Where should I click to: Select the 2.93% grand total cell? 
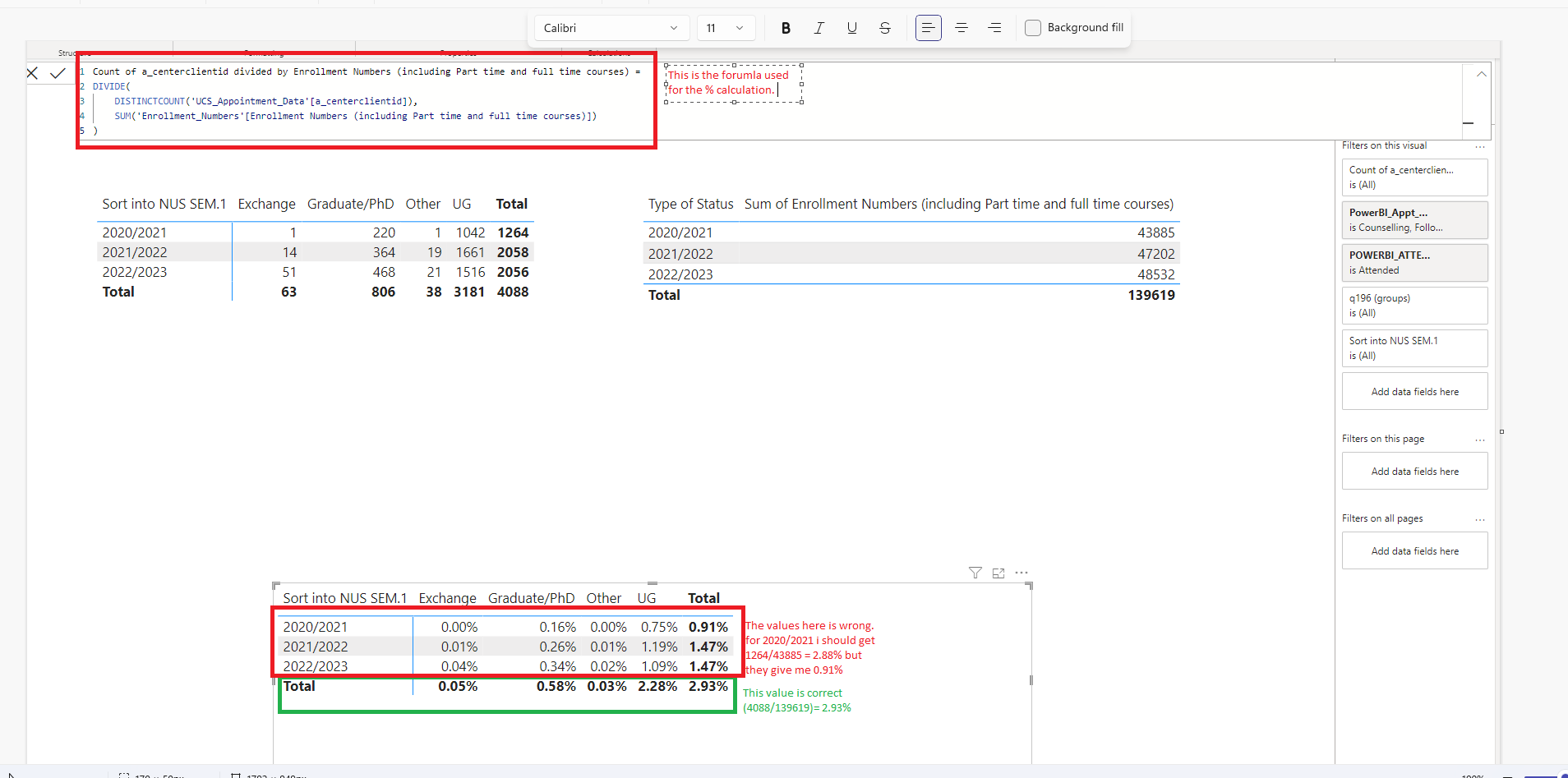click(x=708, y=686)
